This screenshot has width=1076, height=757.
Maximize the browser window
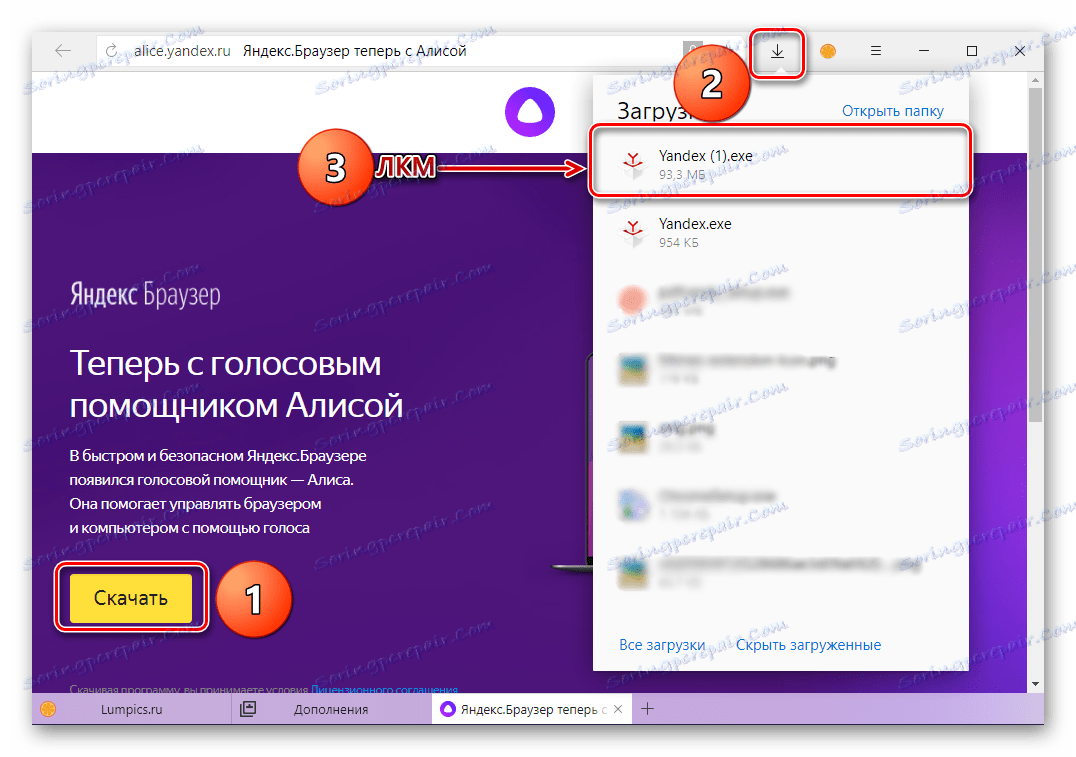pyautogui.click(x=972, y=51)
